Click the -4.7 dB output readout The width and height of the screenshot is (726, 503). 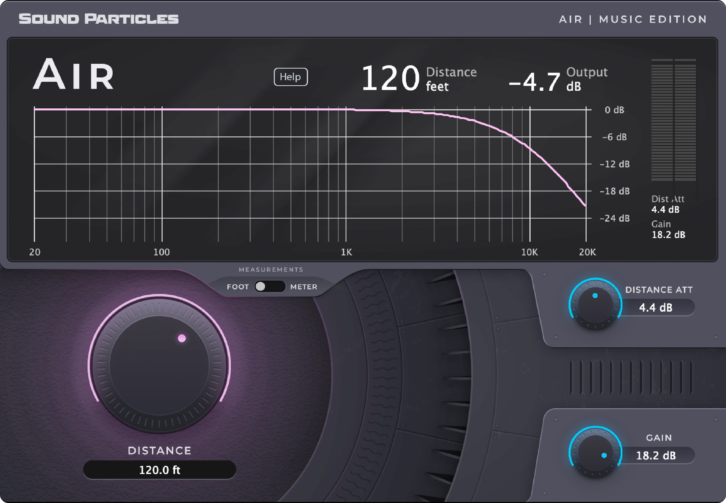click(534, 80)
